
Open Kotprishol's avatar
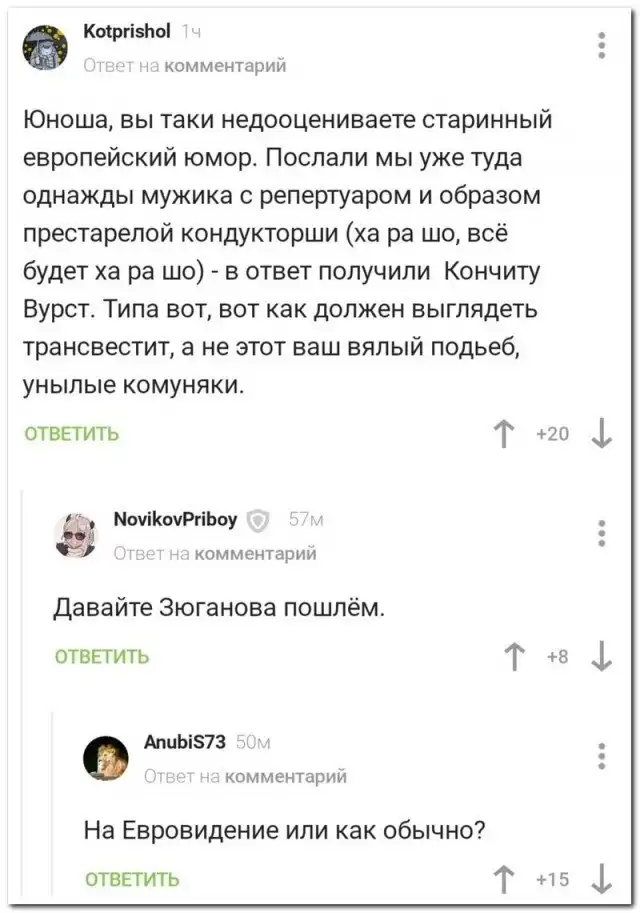click(x=46, y=46)
